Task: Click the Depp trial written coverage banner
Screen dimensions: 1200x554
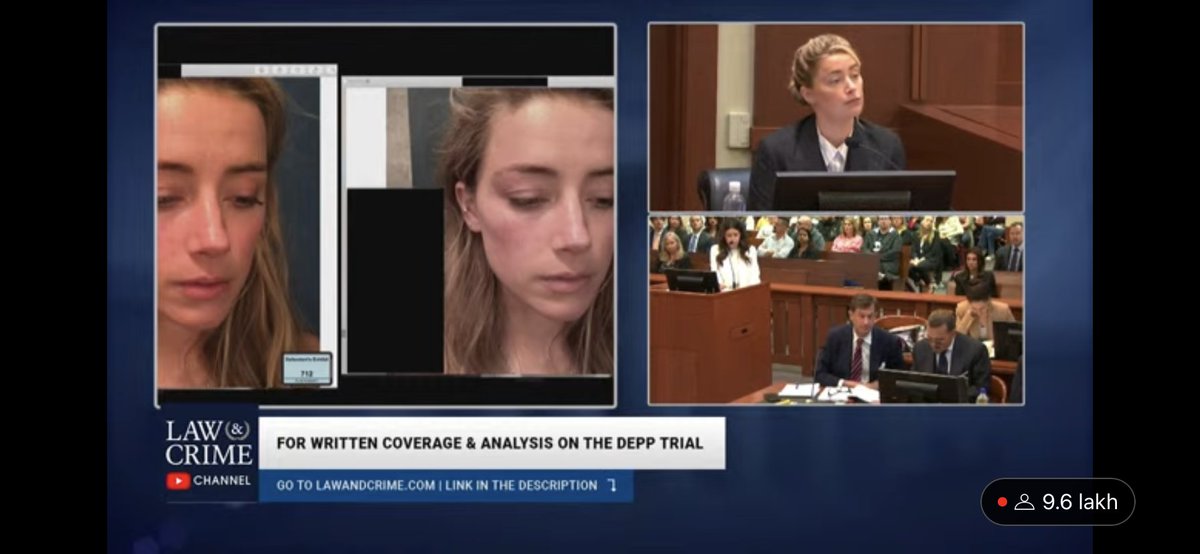Action: (x=492, y=443)
